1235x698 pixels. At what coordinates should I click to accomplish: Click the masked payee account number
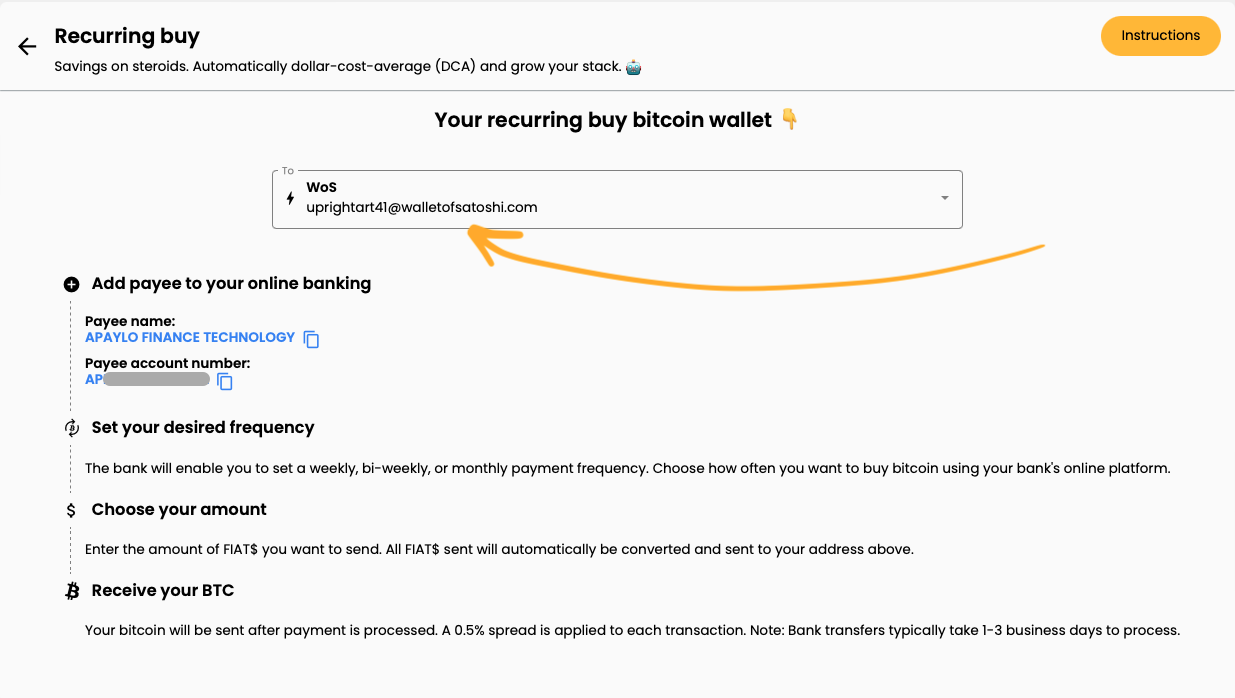[148, 380]
